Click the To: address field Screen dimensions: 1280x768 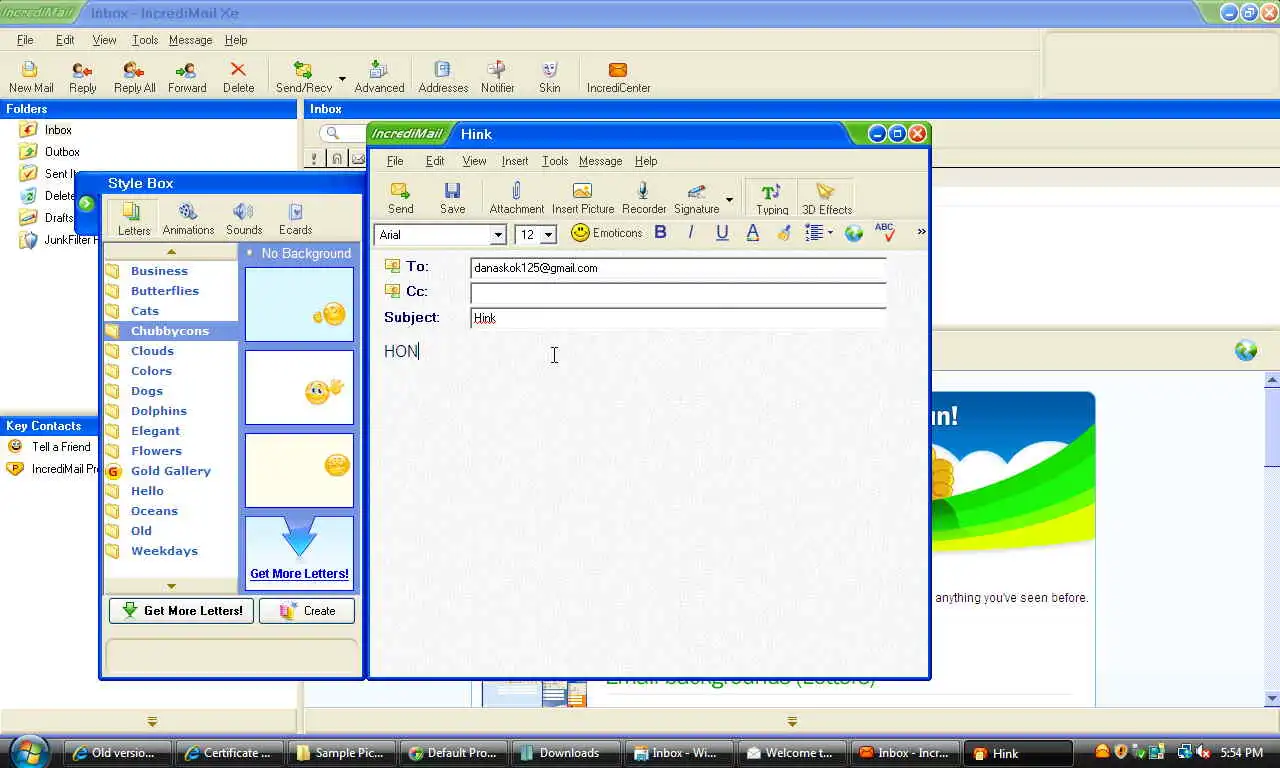pos(678,268)
